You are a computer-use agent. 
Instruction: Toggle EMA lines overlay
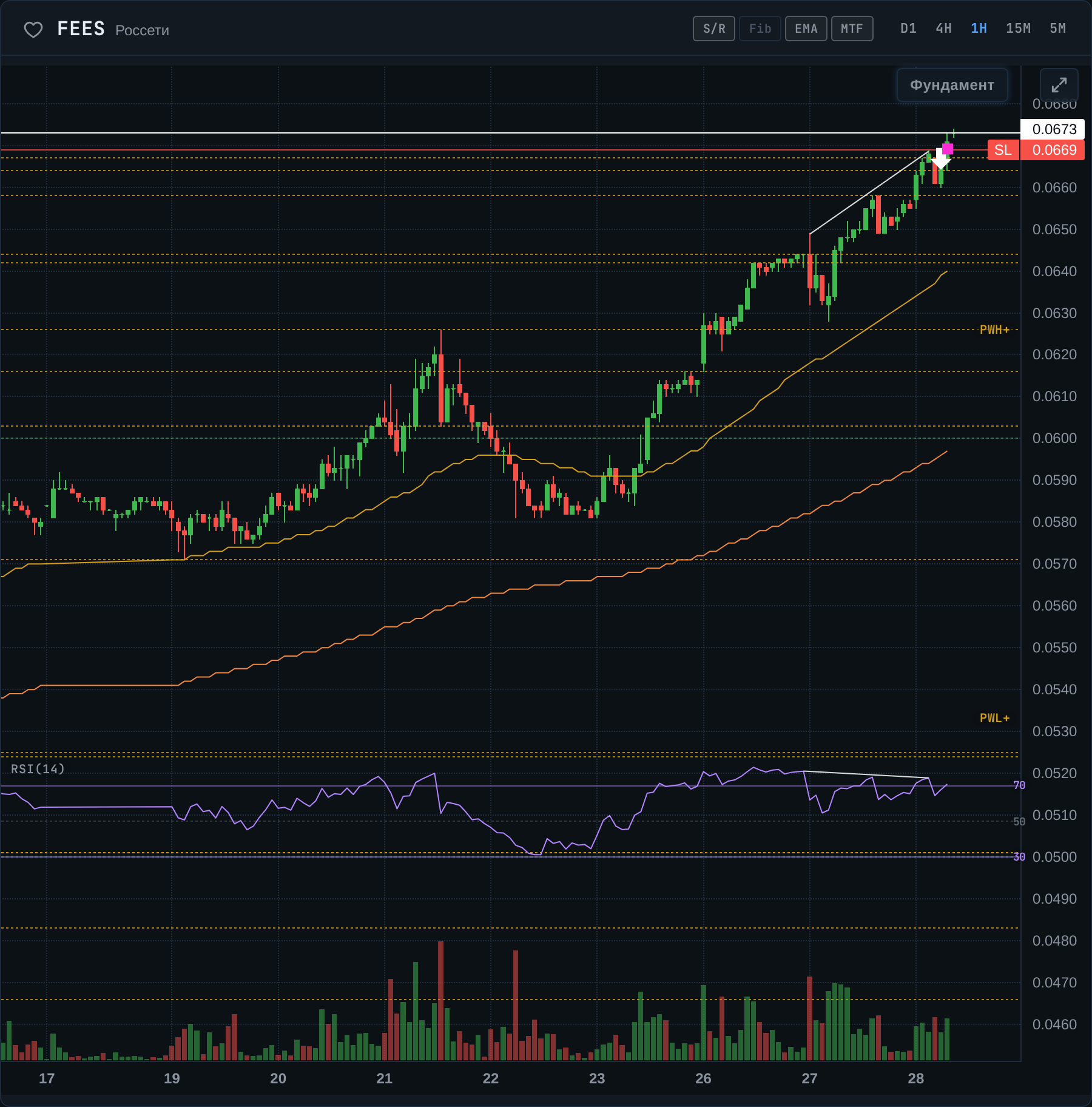806,29
